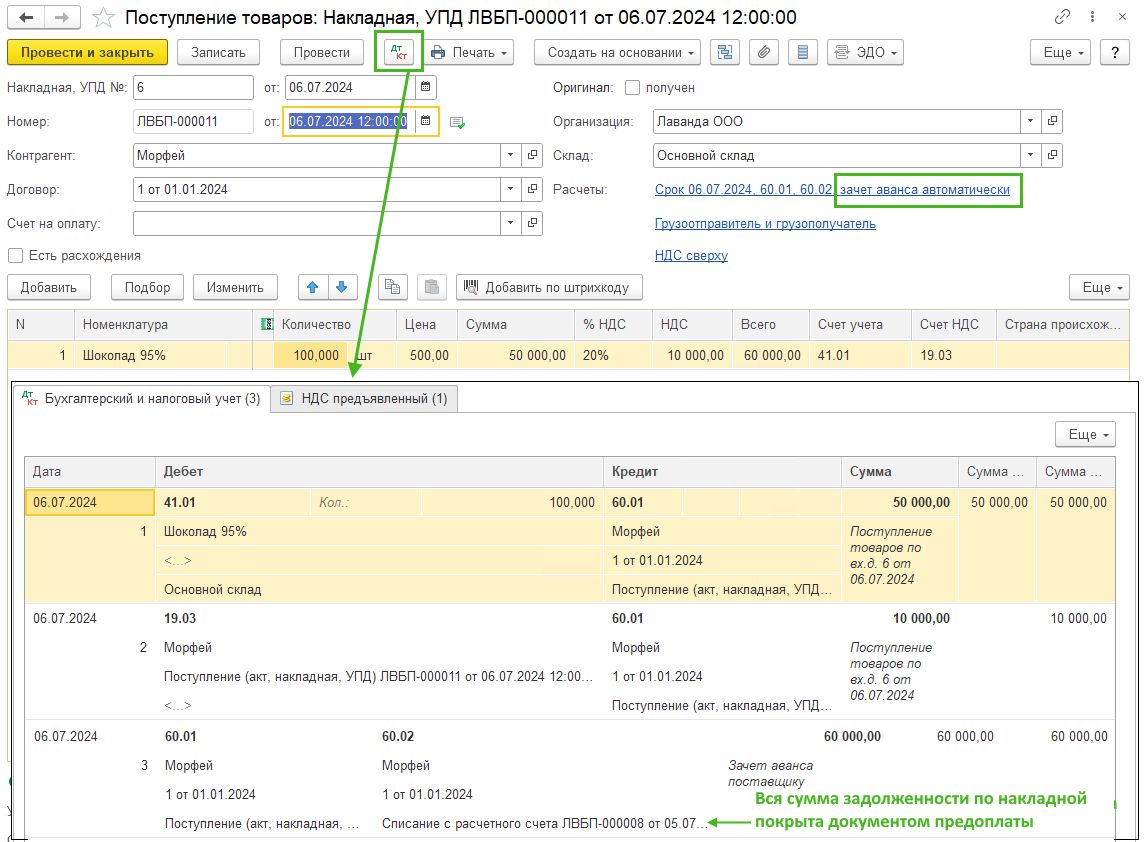Viewport: 1148px width, 842px height.
Task: Move table row up with blue arrow
Action: tap(313, 287)
